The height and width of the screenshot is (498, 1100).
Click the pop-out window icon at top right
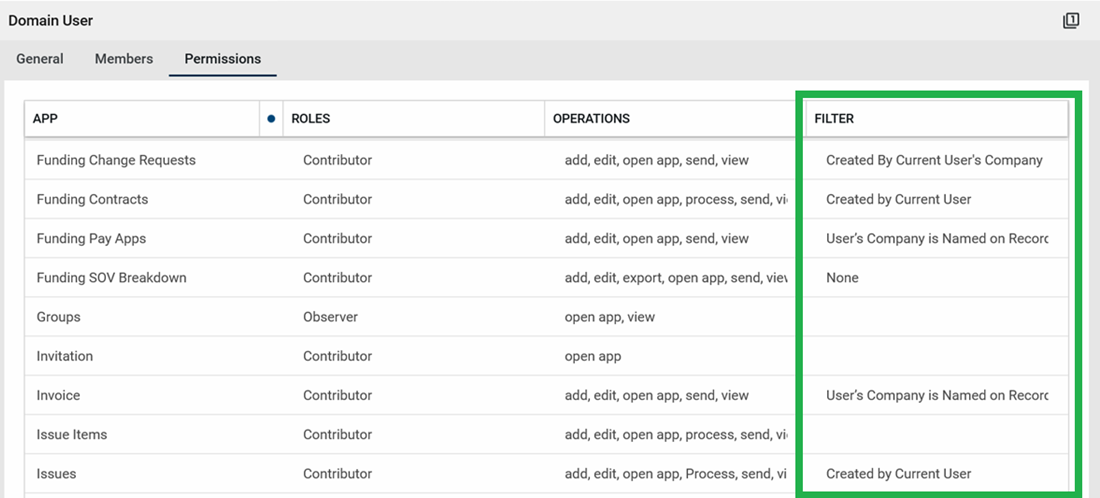click(x=1071, y=20)
